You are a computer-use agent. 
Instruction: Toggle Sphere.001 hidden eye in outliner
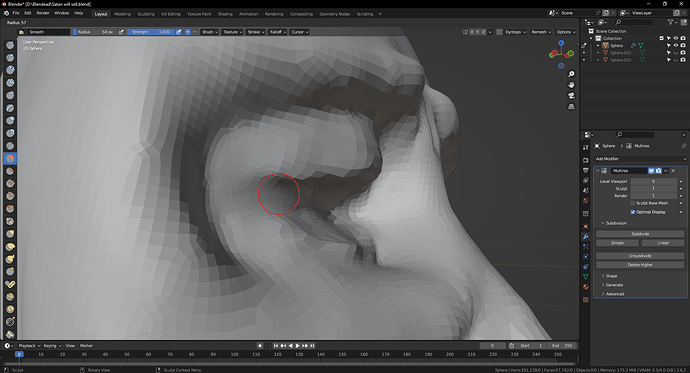point(676,53)
